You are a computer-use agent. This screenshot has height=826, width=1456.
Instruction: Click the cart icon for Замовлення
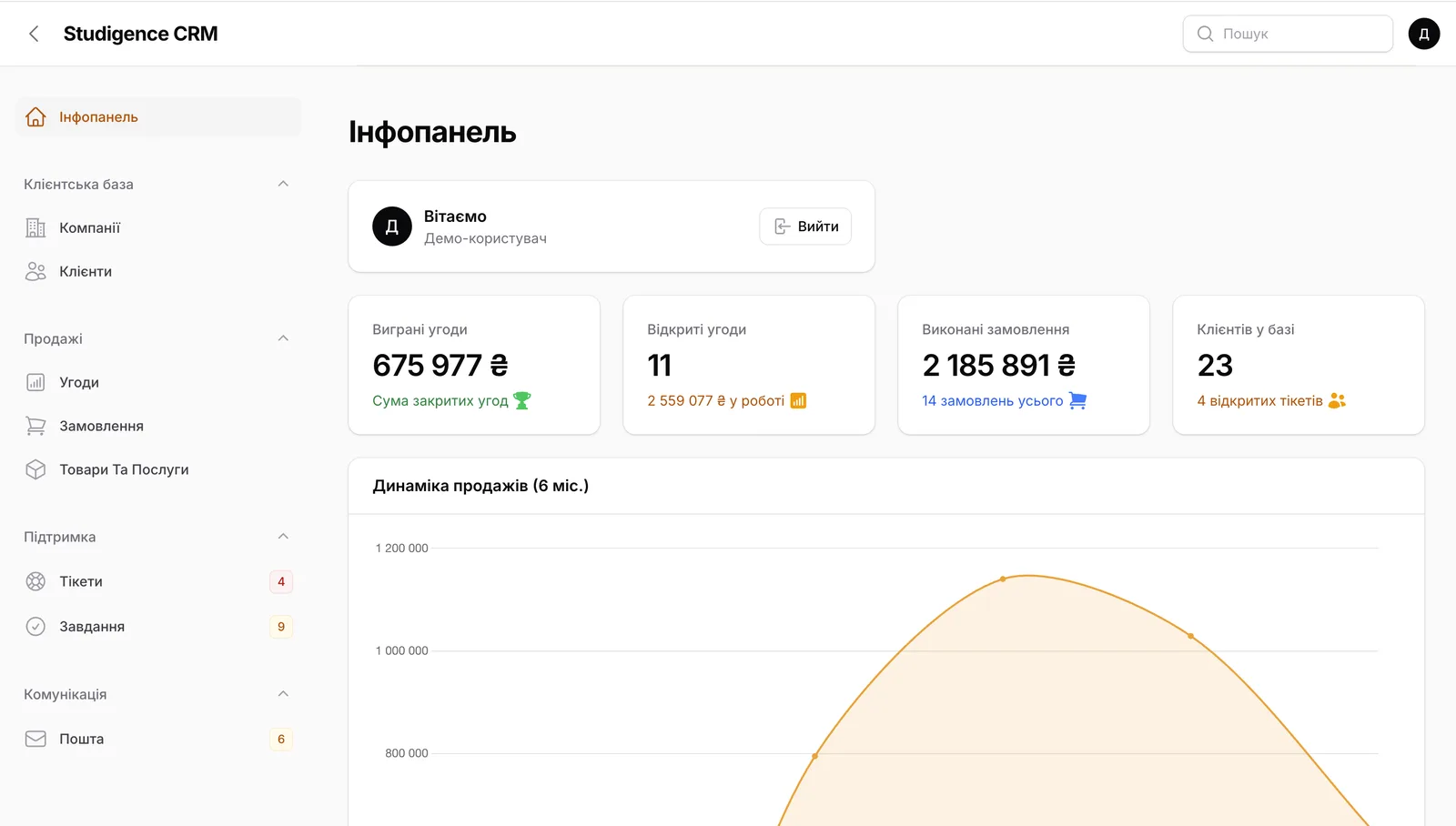(35, 426)
